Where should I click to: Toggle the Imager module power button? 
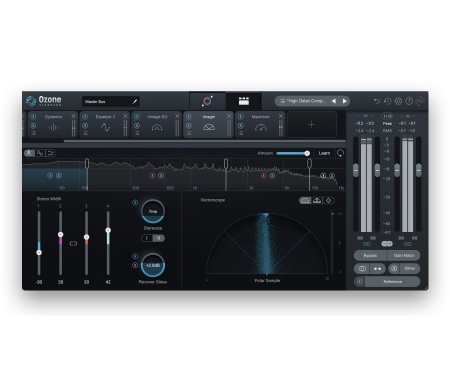click(x=189, y=117)
